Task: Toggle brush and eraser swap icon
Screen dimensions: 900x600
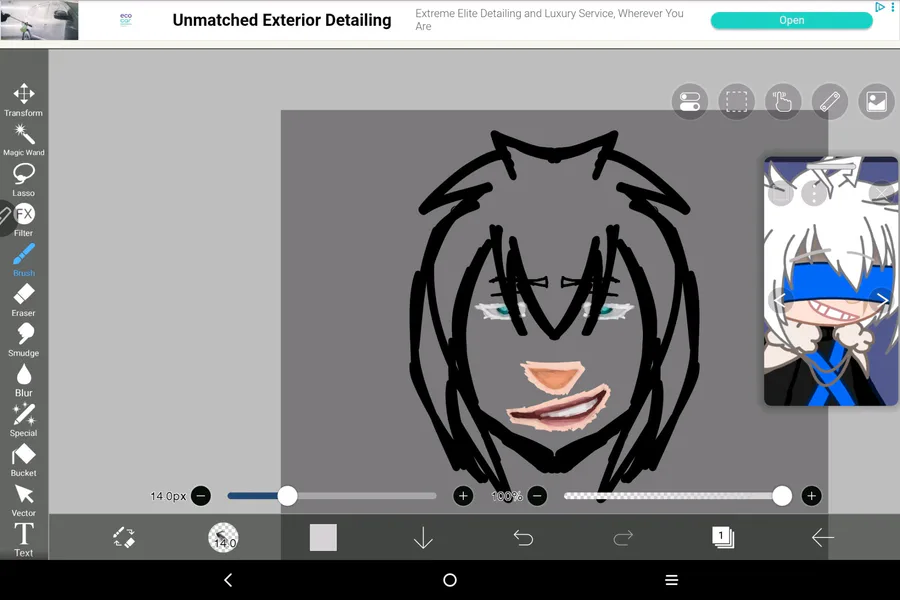Action: point(123,537)
